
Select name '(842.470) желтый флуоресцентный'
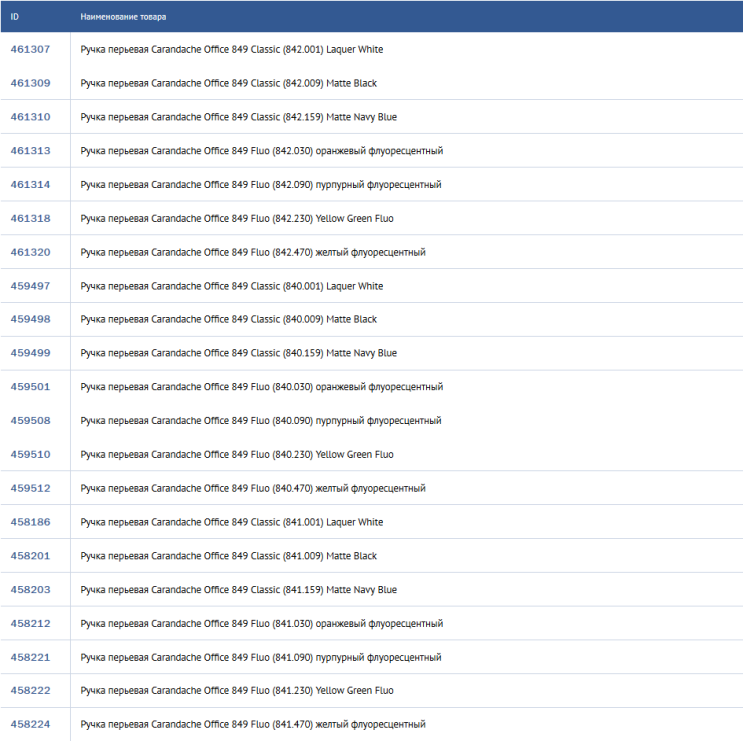(x=349, y=252)
